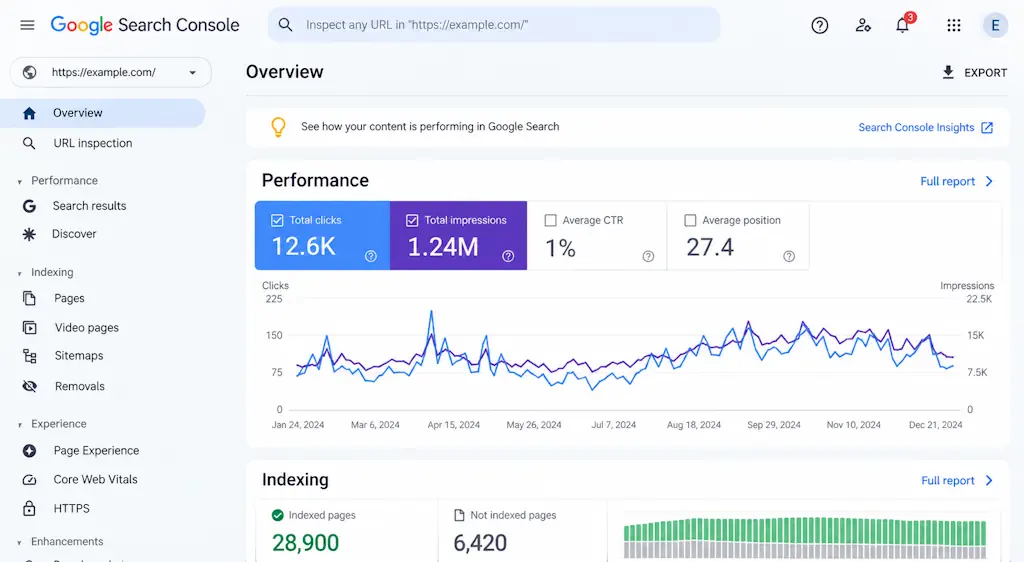Screen dimensions: 1024x562
Task: Open the account avatar E
Action: point(995,25)
